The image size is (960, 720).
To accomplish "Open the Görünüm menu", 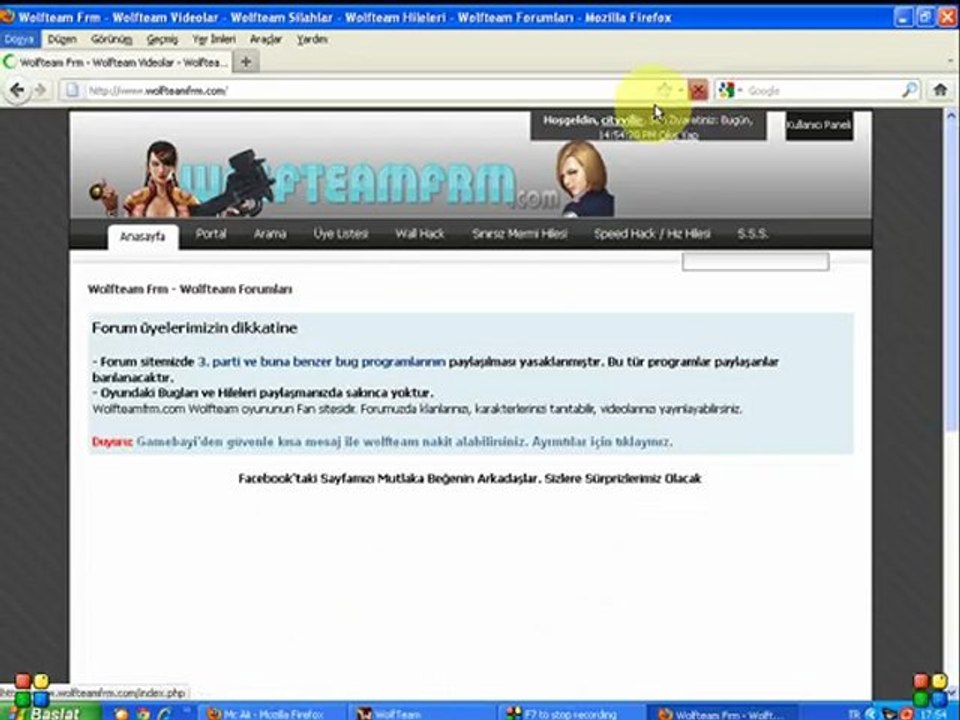I will (111, 39).
